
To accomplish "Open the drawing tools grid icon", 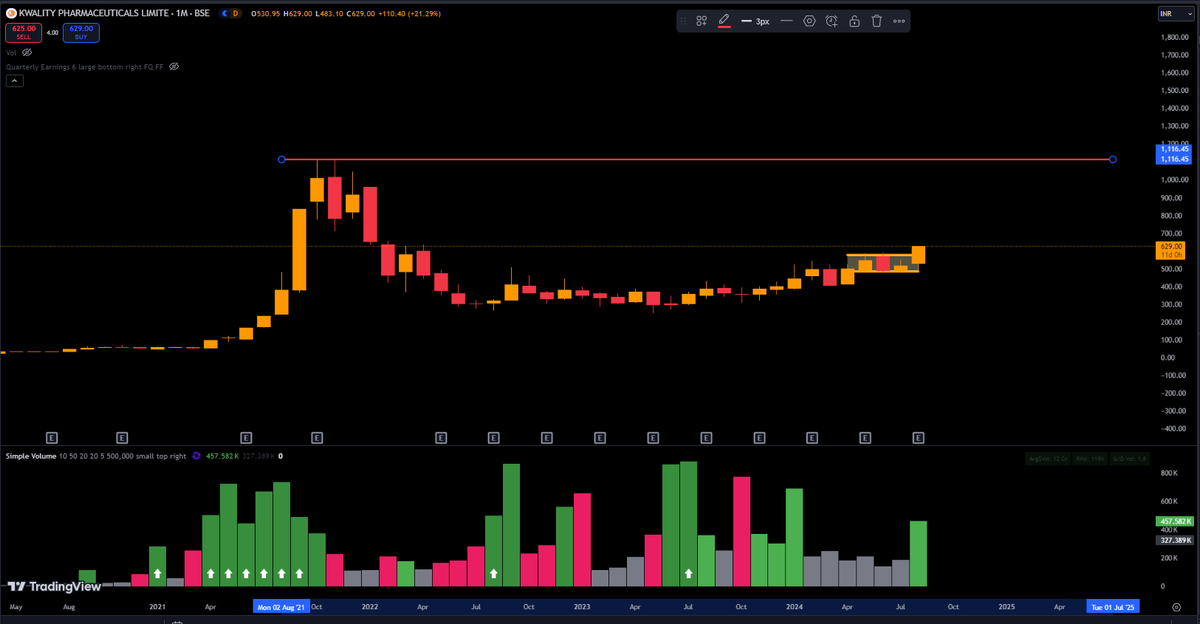I will pos(700,20).
